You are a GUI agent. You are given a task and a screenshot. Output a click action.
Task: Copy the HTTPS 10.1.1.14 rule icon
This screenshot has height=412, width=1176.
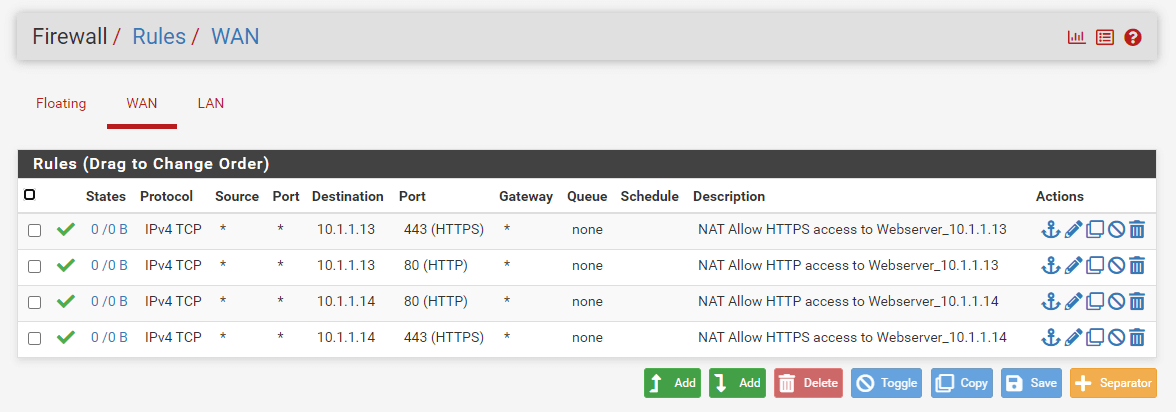point(1095,337)
